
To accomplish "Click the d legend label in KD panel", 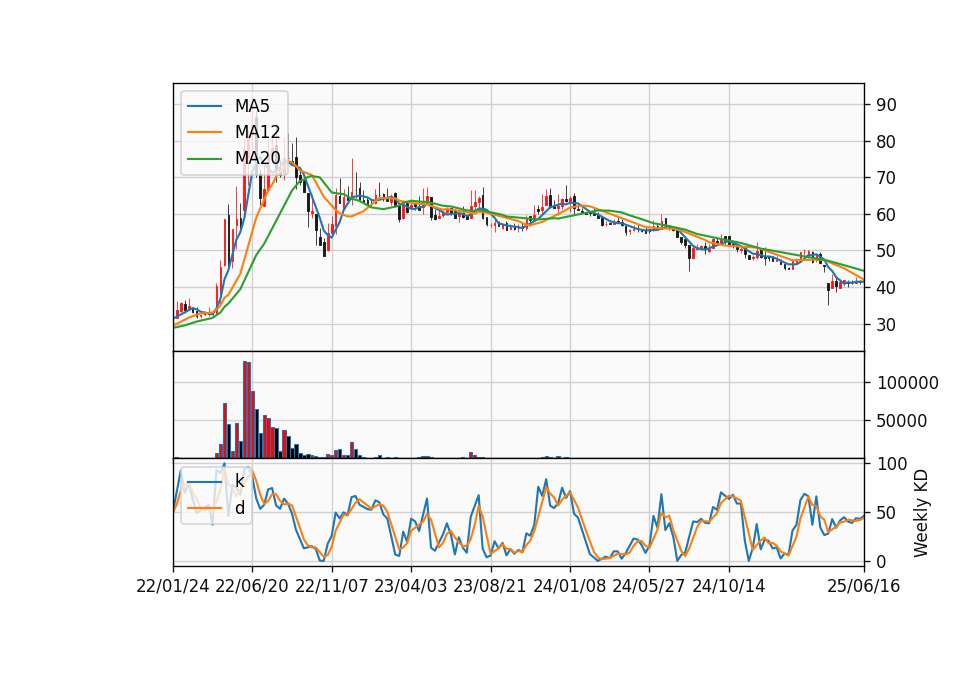I will pyautogui.click(x=239, y=508).
